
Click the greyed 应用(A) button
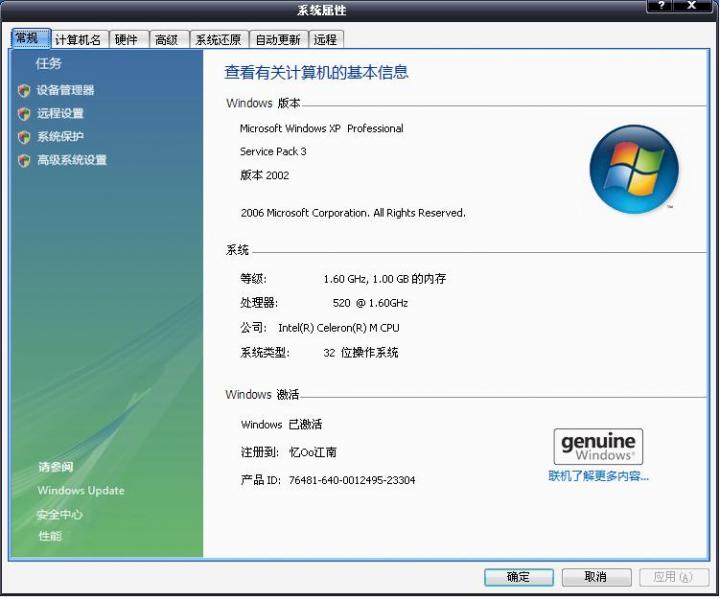point(673,577)
